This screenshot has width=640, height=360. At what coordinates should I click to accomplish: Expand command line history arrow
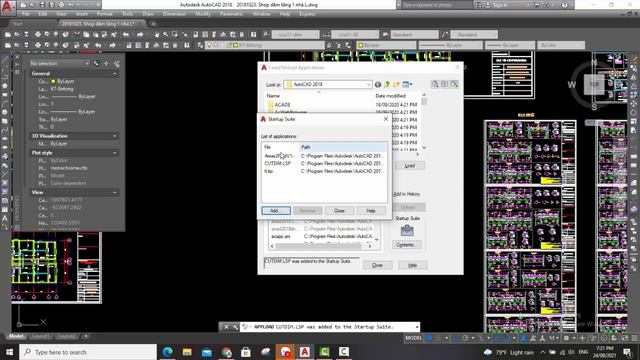coord(416,327)
